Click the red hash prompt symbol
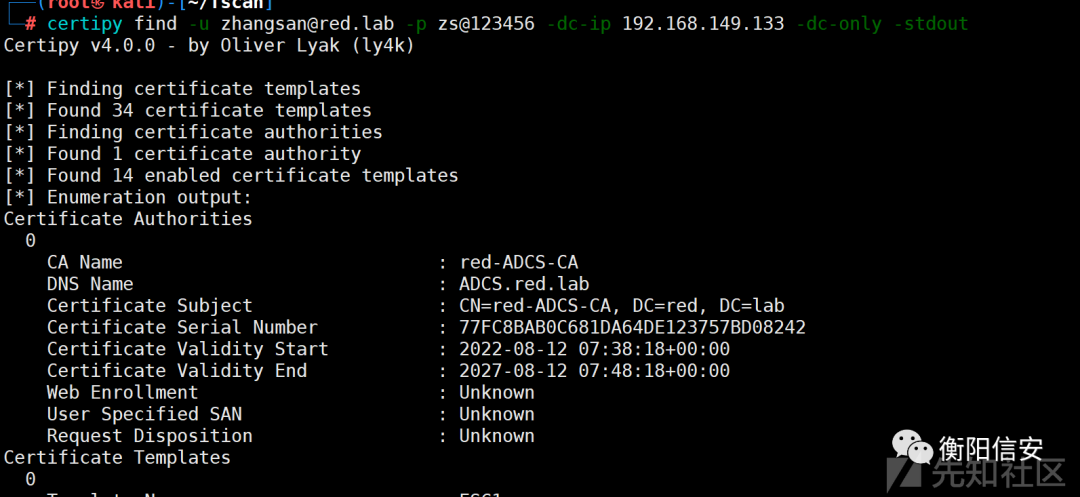1080x497 pixels. [x=30, y=24]
